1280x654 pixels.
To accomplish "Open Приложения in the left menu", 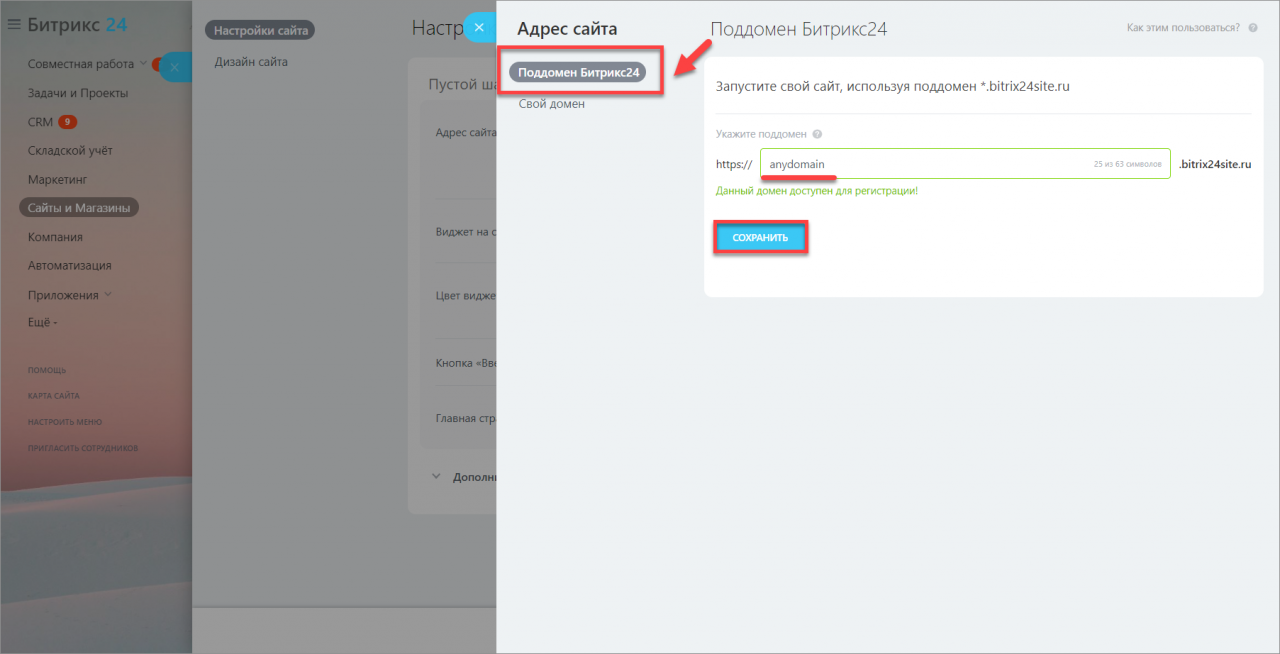I will 63,295.
